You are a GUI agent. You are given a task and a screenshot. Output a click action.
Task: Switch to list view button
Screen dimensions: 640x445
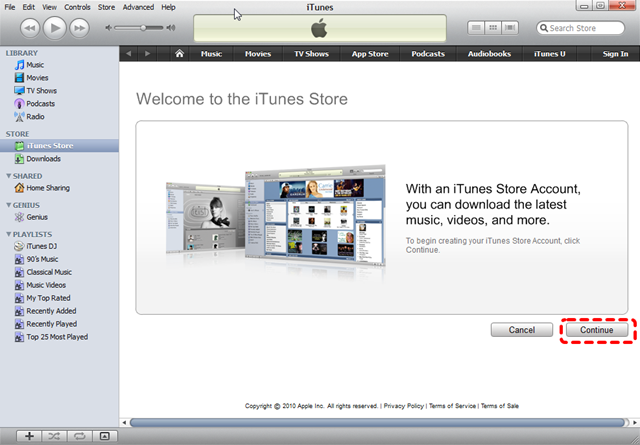pyautogui.click(x=476, y=28)
